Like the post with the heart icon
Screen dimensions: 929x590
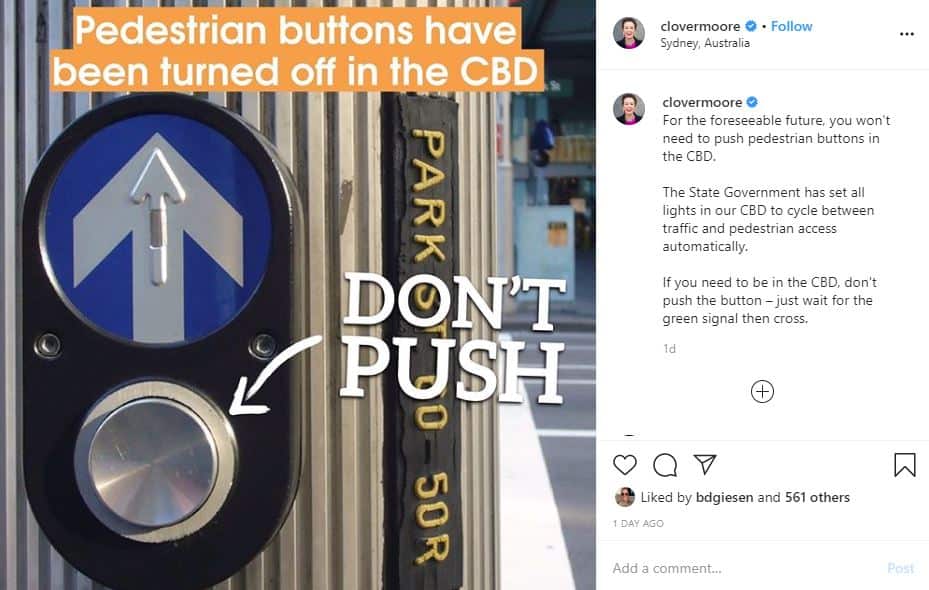[x=624, y=465]
